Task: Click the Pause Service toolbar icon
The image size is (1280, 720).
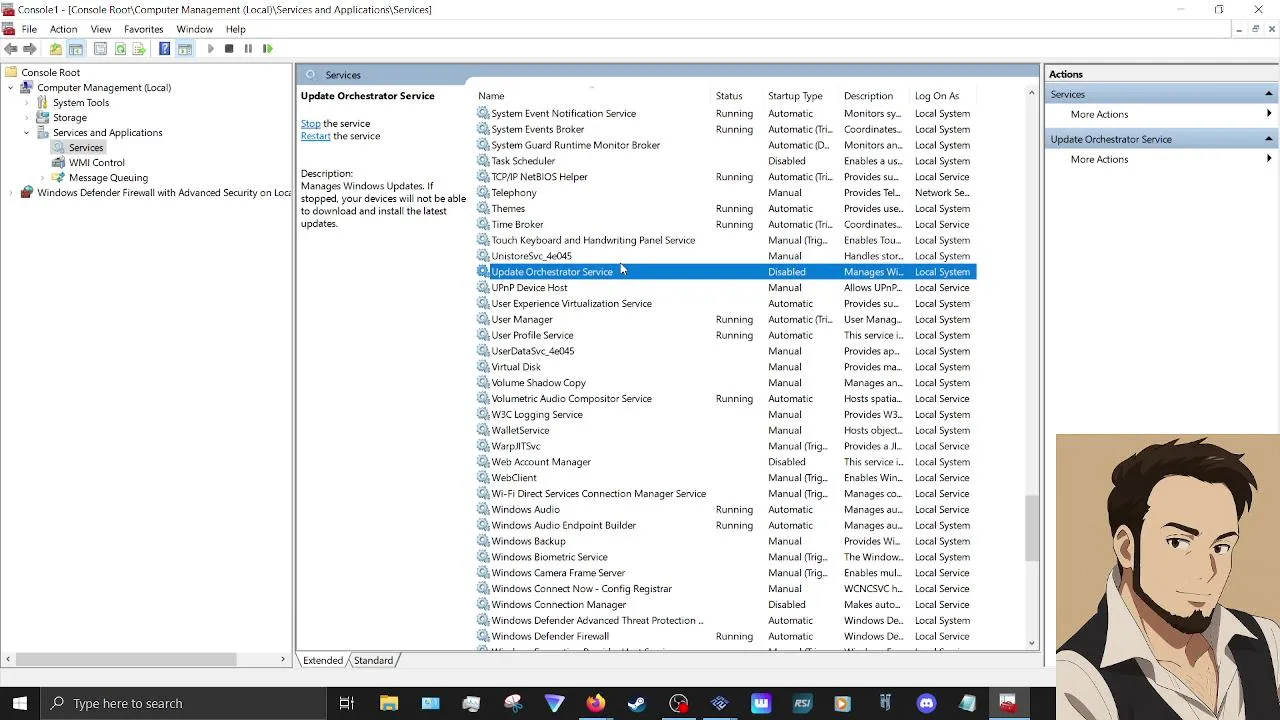Action: coord(248,49)
